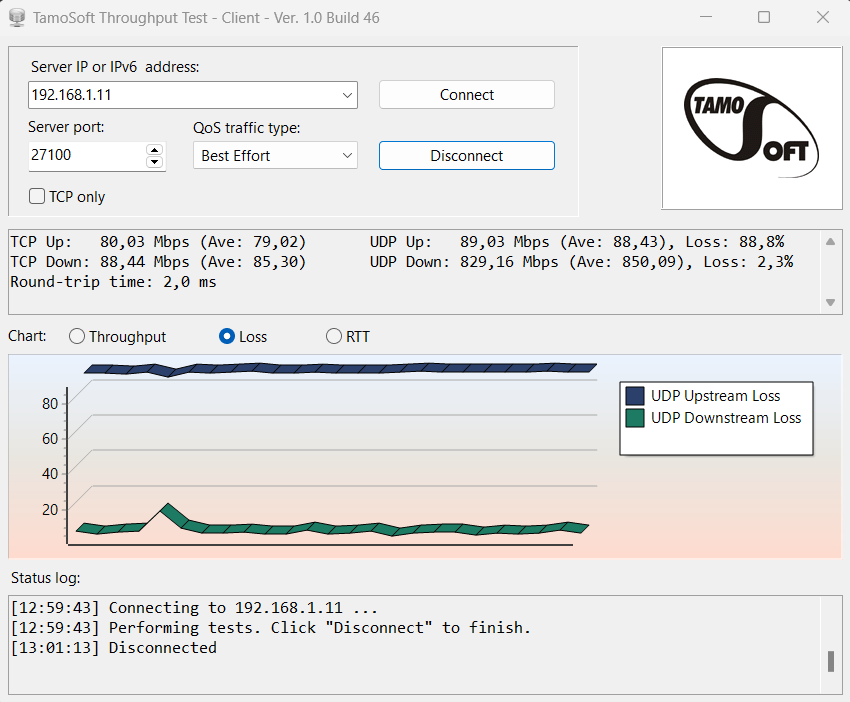This screenshot has width=850, height=702.
Task: Increase server port with up stepper arrow
Action: click(154, 150)
